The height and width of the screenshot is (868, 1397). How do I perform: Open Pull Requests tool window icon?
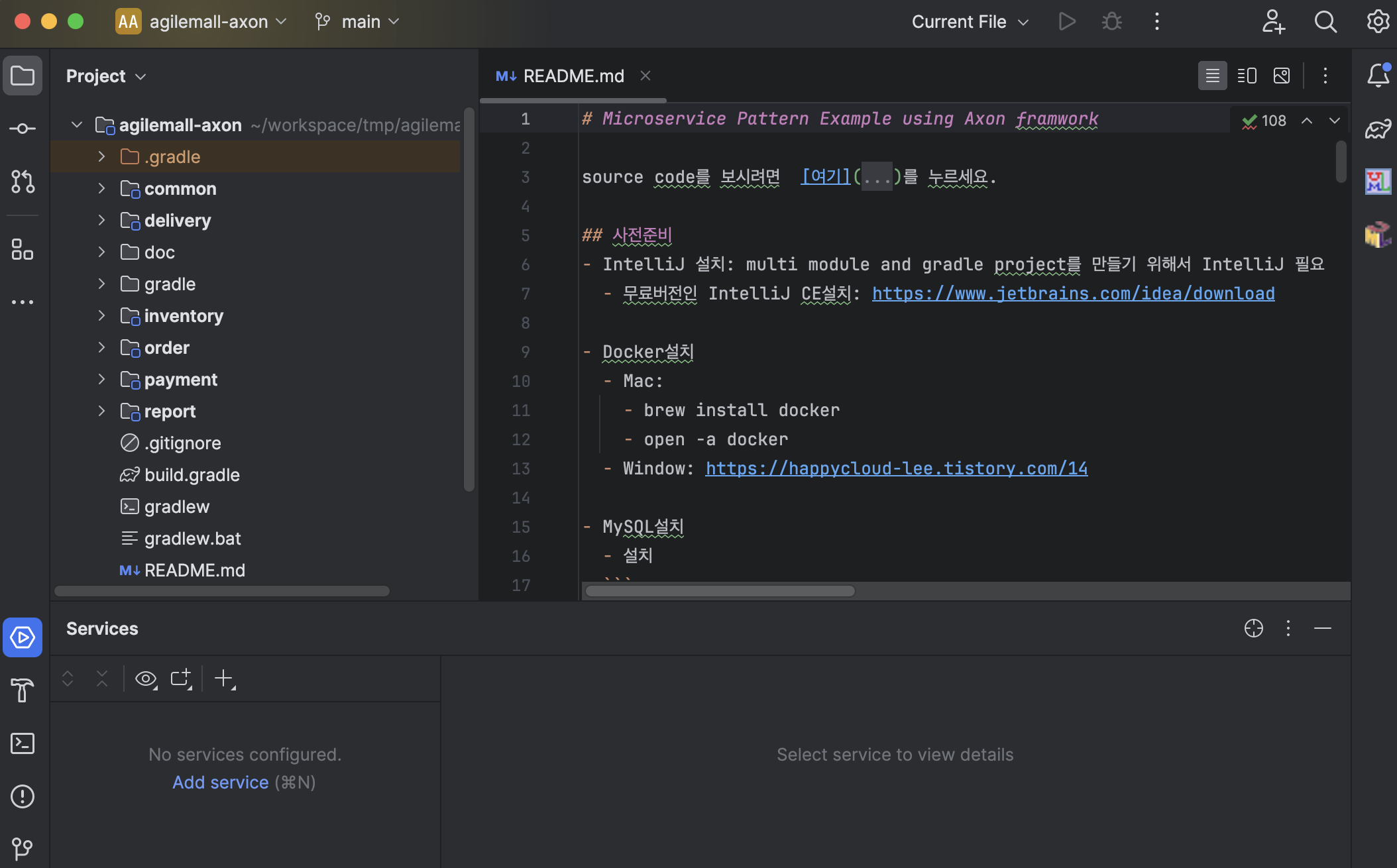pos(23,182)
